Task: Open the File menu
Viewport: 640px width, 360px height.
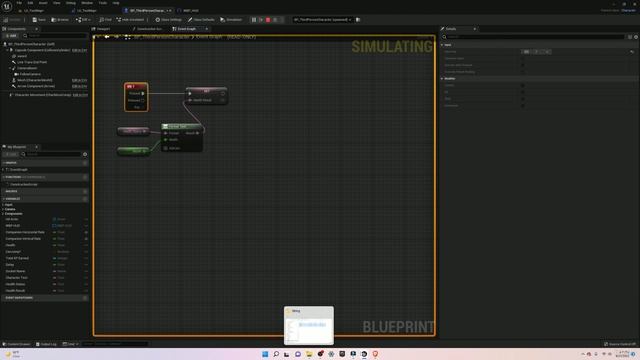Action: 19,3
